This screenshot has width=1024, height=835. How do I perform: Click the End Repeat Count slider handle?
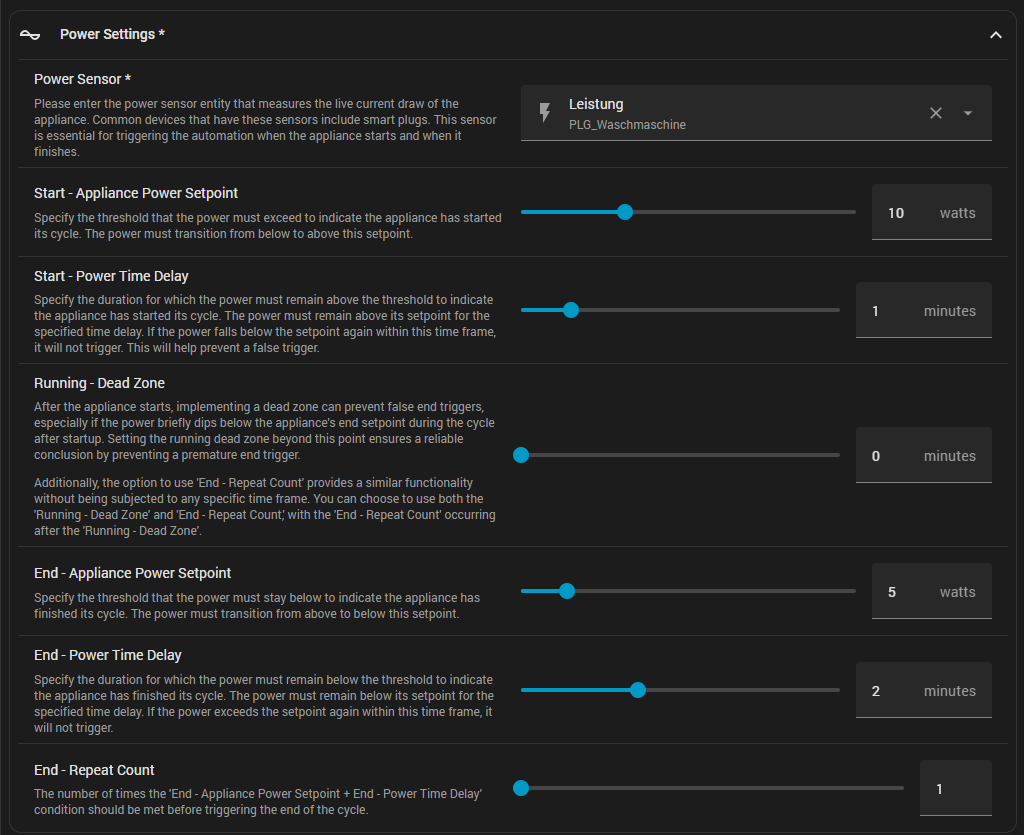pyautogui.click(x=520, y=788)
